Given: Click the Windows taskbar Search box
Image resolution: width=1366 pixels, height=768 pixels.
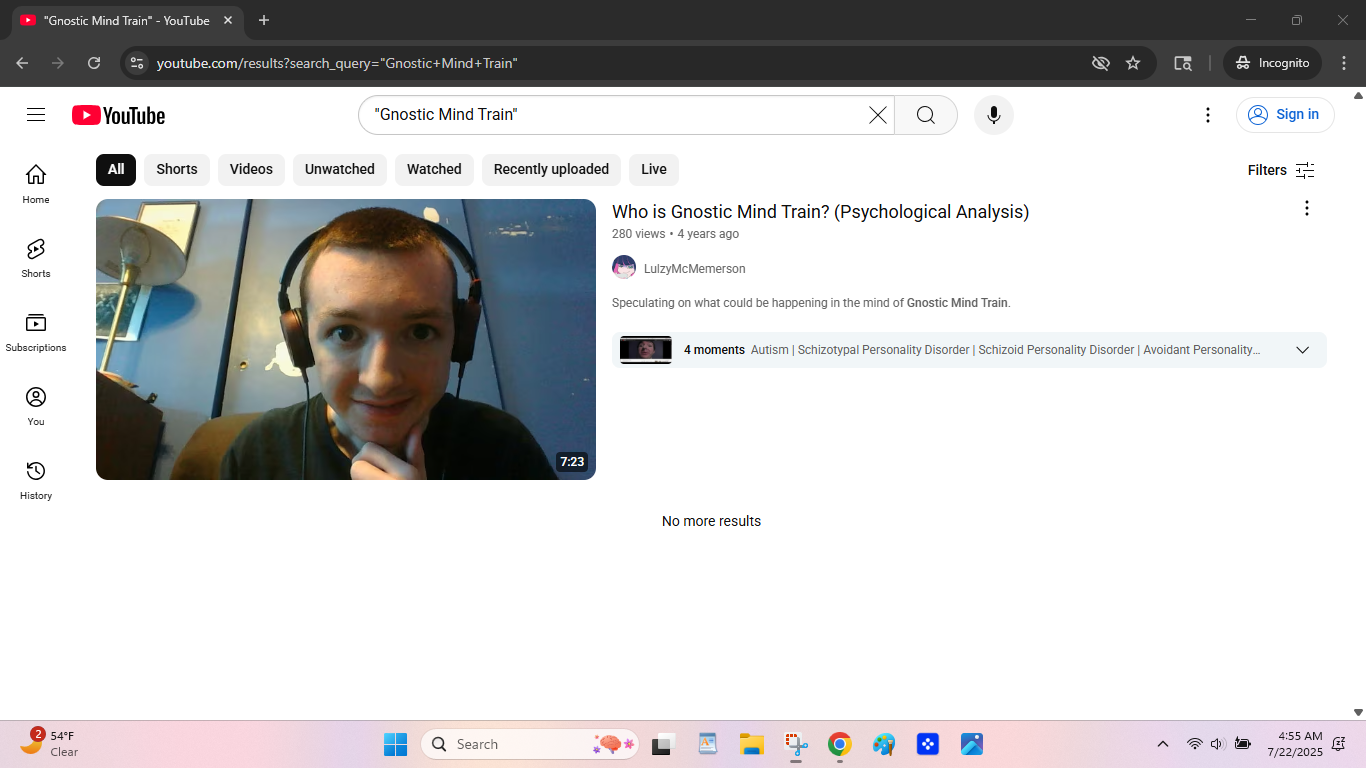Looking at the screenshot, I should coord(530,744).
